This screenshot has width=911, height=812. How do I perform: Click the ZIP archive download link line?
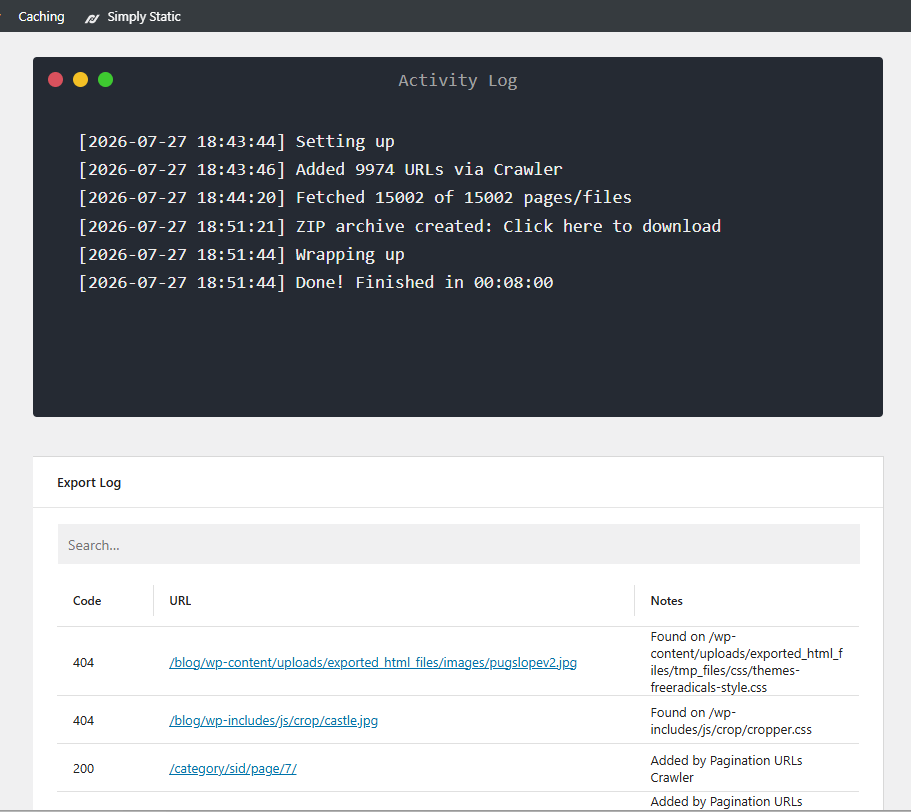coord(400,226)
